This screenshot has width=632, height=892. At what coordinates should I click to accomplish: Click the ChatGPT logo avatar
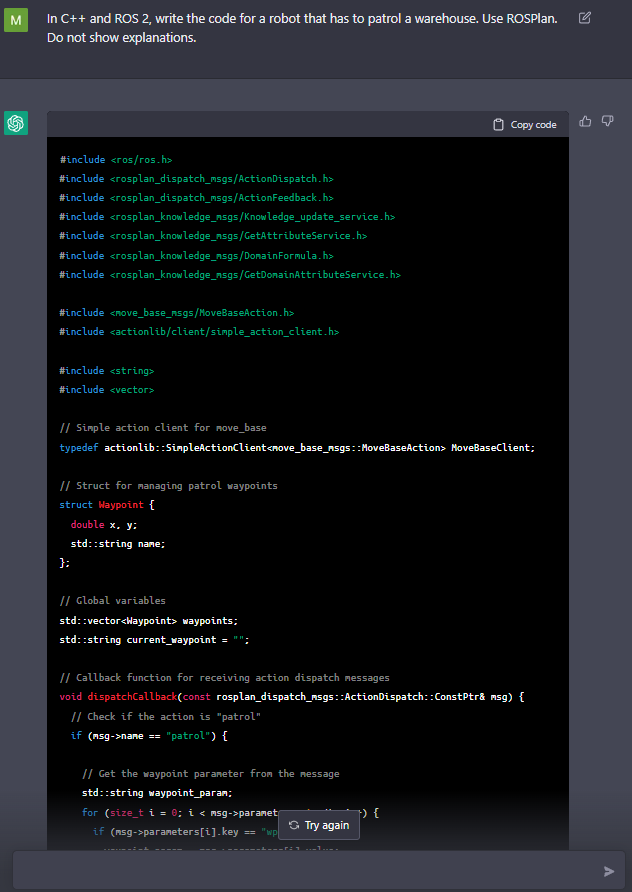click(x=16, y=123)
